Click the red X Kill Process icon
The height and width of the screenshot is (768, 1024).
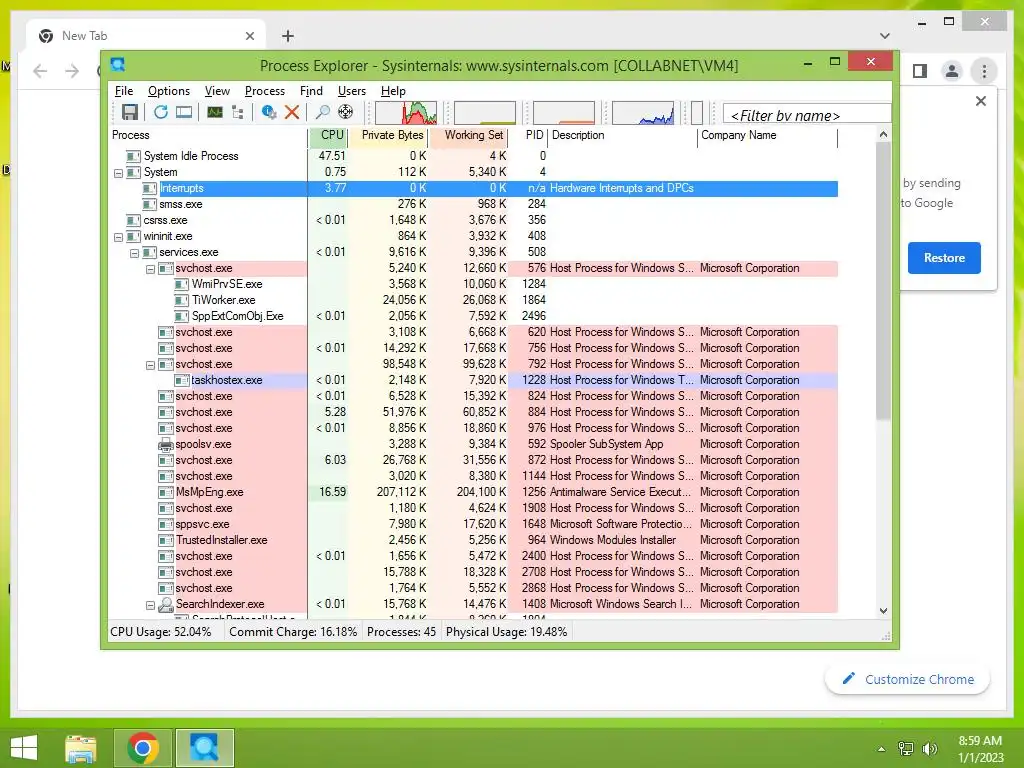pos(292,112)
